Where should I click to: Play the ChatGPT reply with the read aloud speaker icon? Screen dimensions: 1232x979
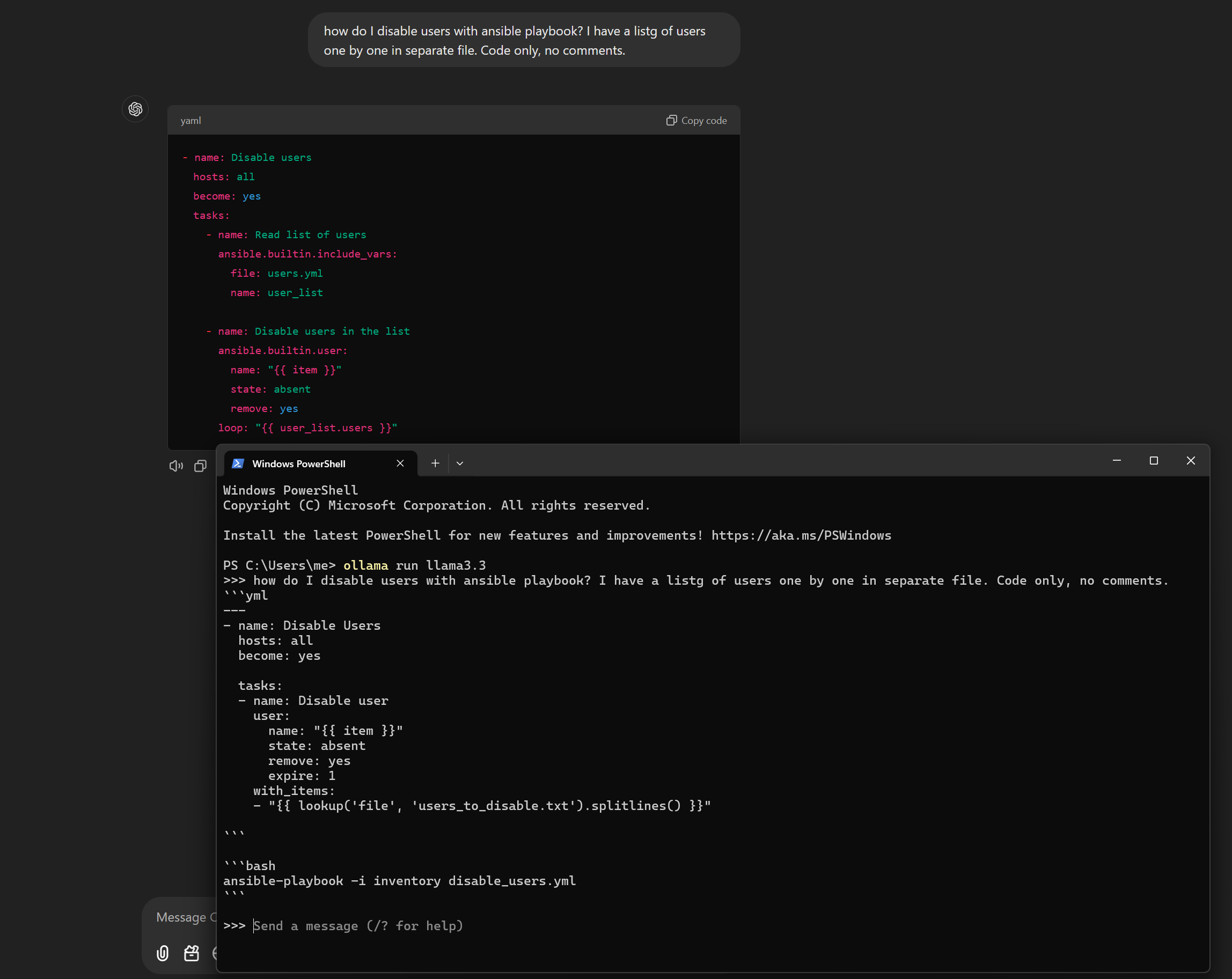pyautogui.click(x=176, y=466)
